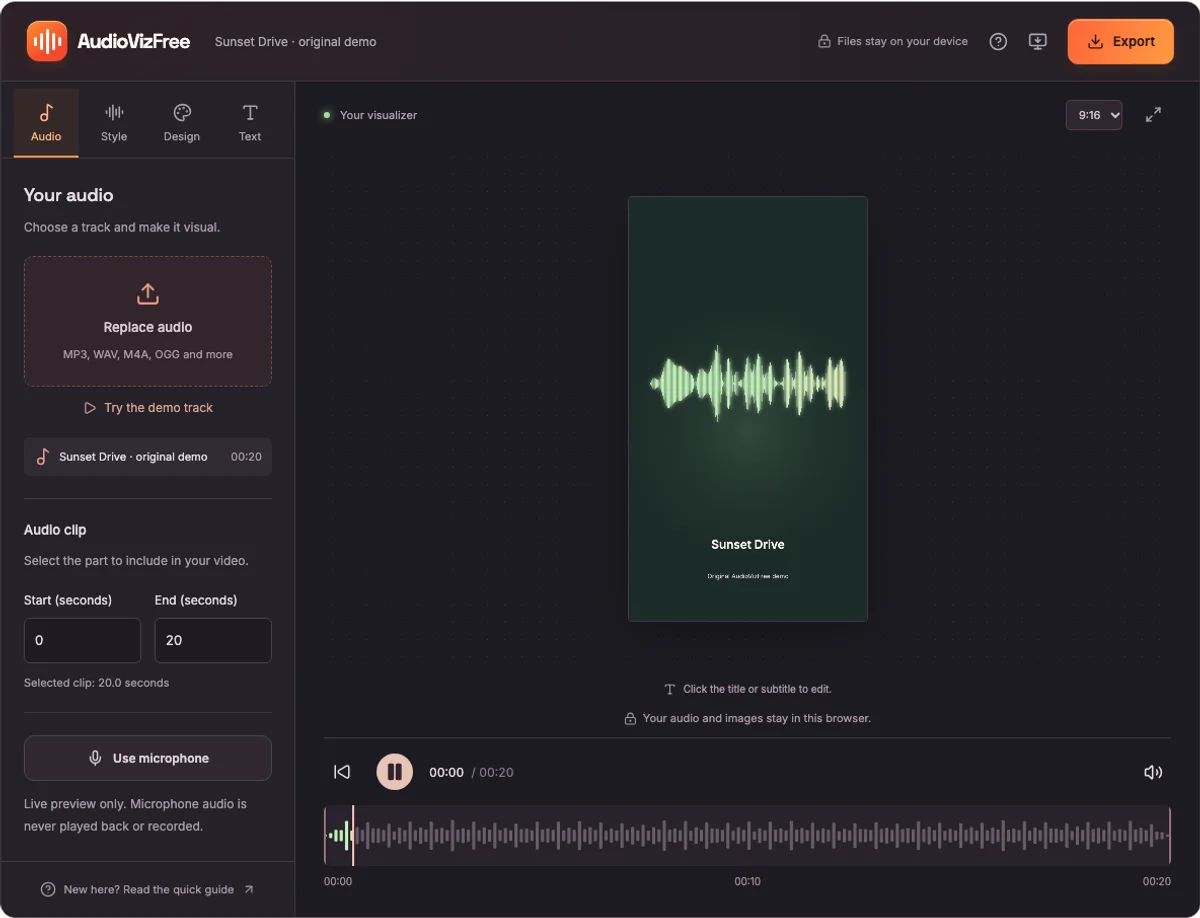1200x918 pixels.
Task: Switch to the Style tab
Action: click(114, 123)
